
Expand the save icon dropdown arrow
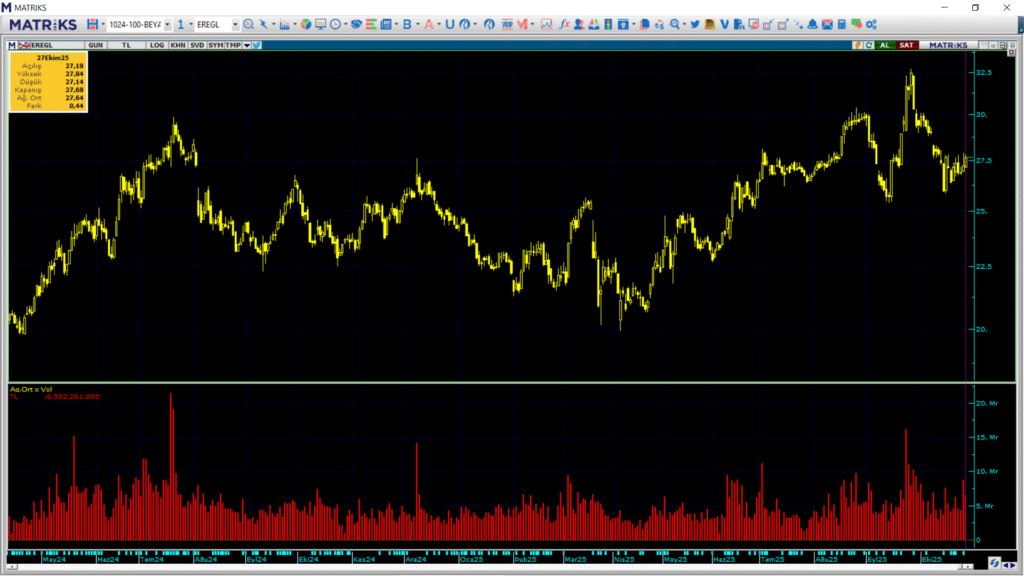point(103,24)
